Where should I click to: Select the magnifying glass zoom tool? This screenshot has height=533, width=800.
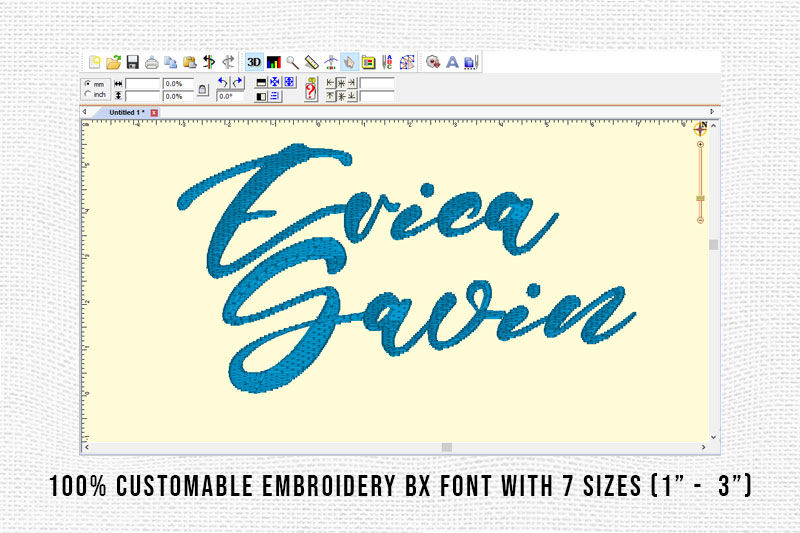[292, 63]
